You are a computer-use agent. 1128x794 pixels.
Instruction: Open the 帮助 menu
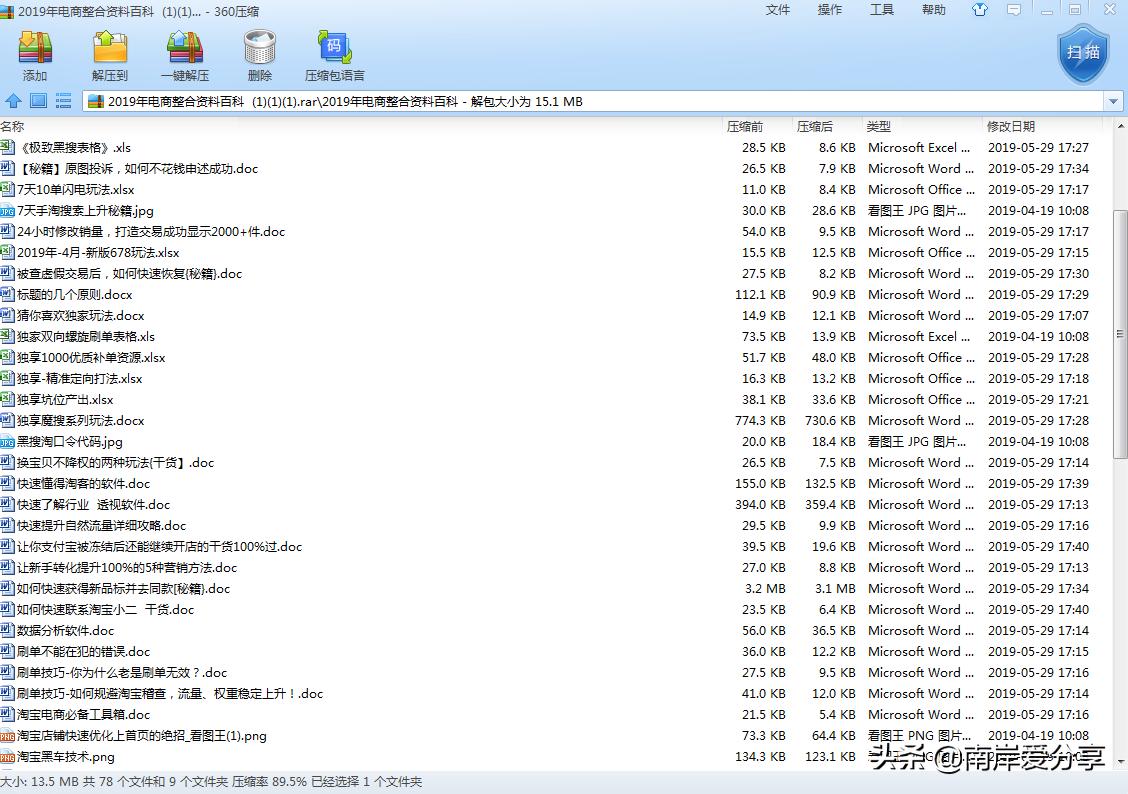(x=934, y=10)
